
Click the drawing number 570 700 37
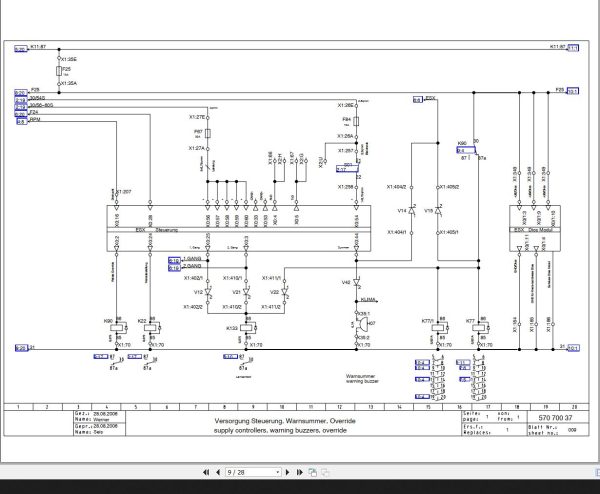coord(555,418)
